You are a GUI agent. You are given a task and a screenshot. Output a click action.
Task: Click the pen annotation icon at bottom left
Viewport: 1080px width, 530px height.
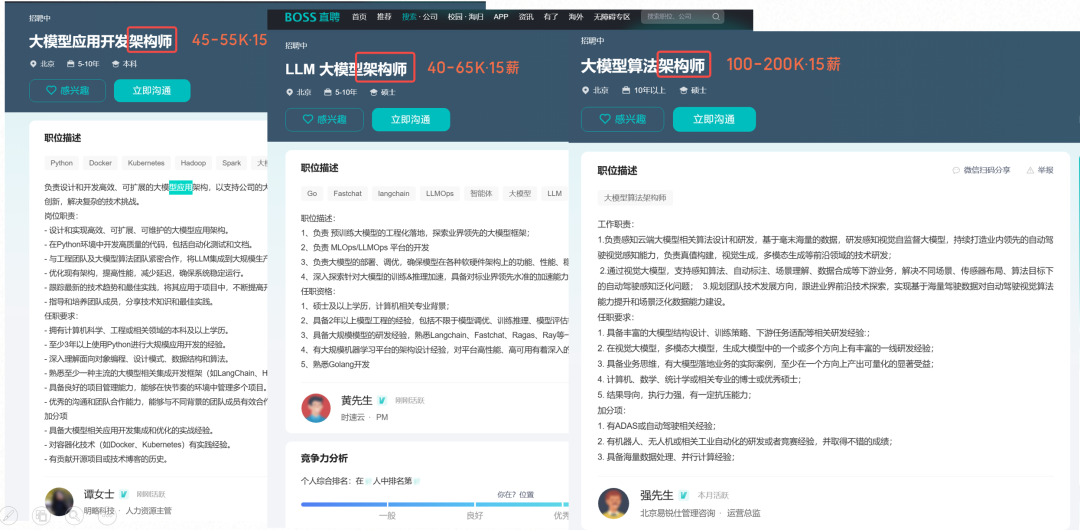tap(8, 516)
